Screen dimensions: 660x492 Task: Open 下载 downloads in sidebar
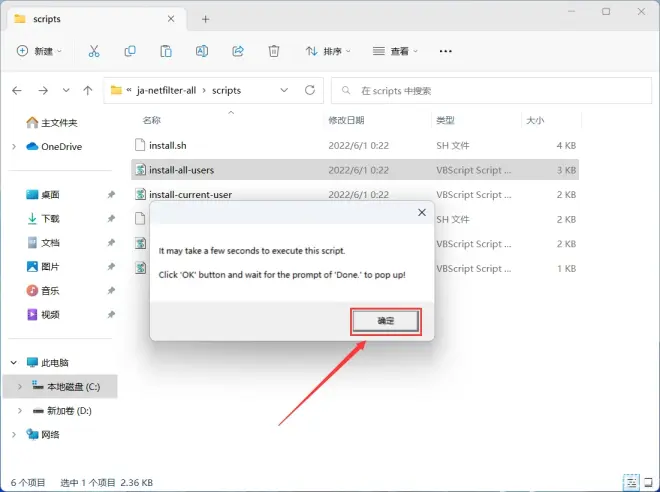(43, 218)
